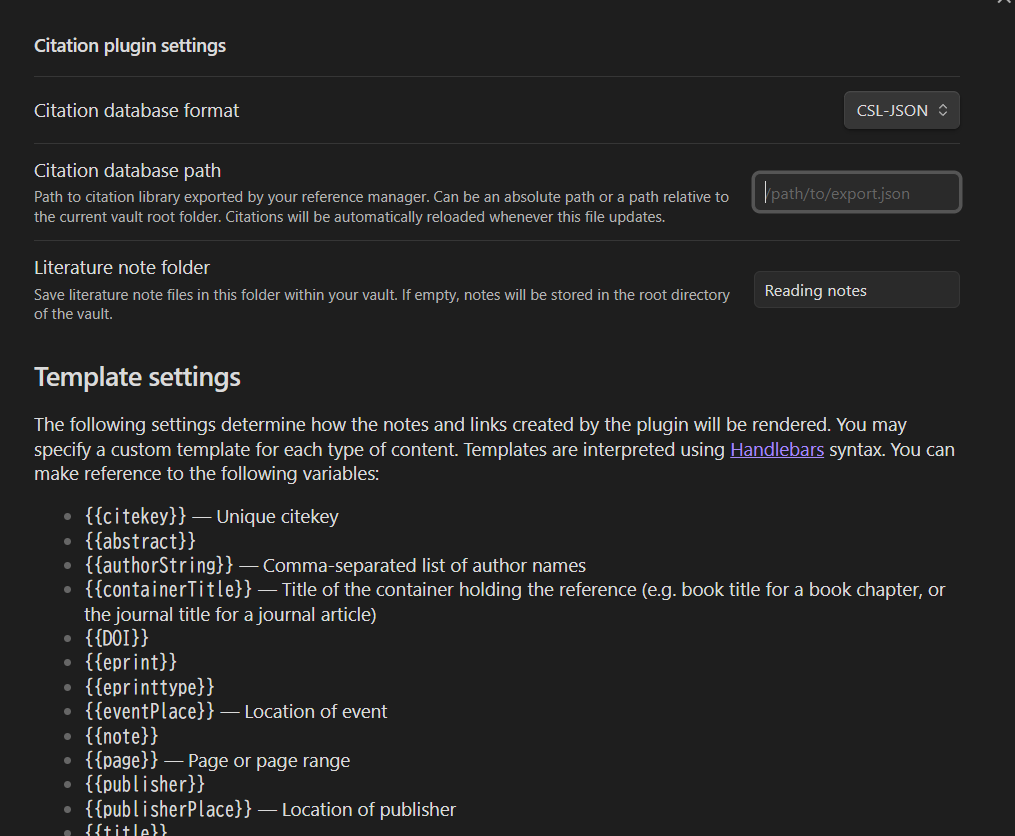Select the {{note}} variable text
Viewport: 1015px width, 836px height.
point(121,736)
